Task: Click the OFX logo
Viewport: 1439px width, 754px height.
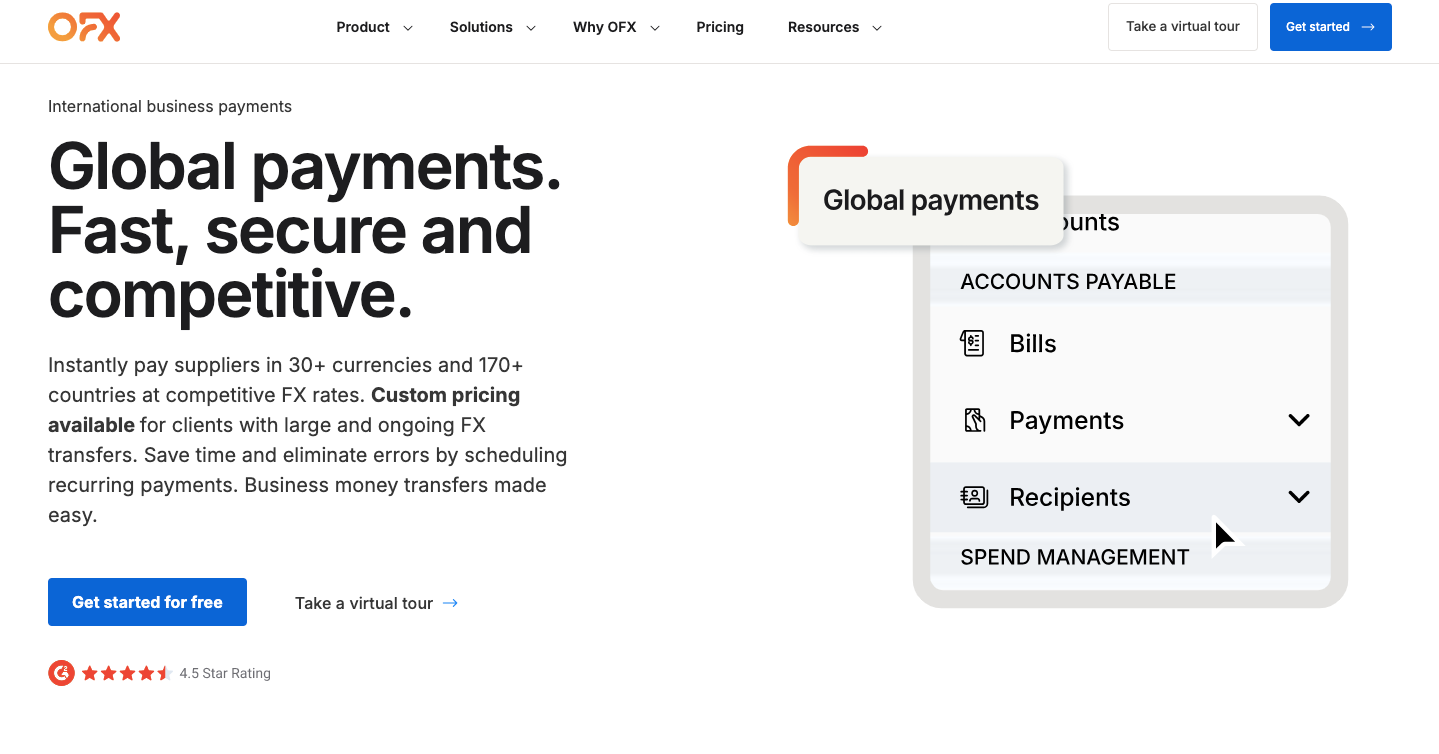Action: [84, 27]
